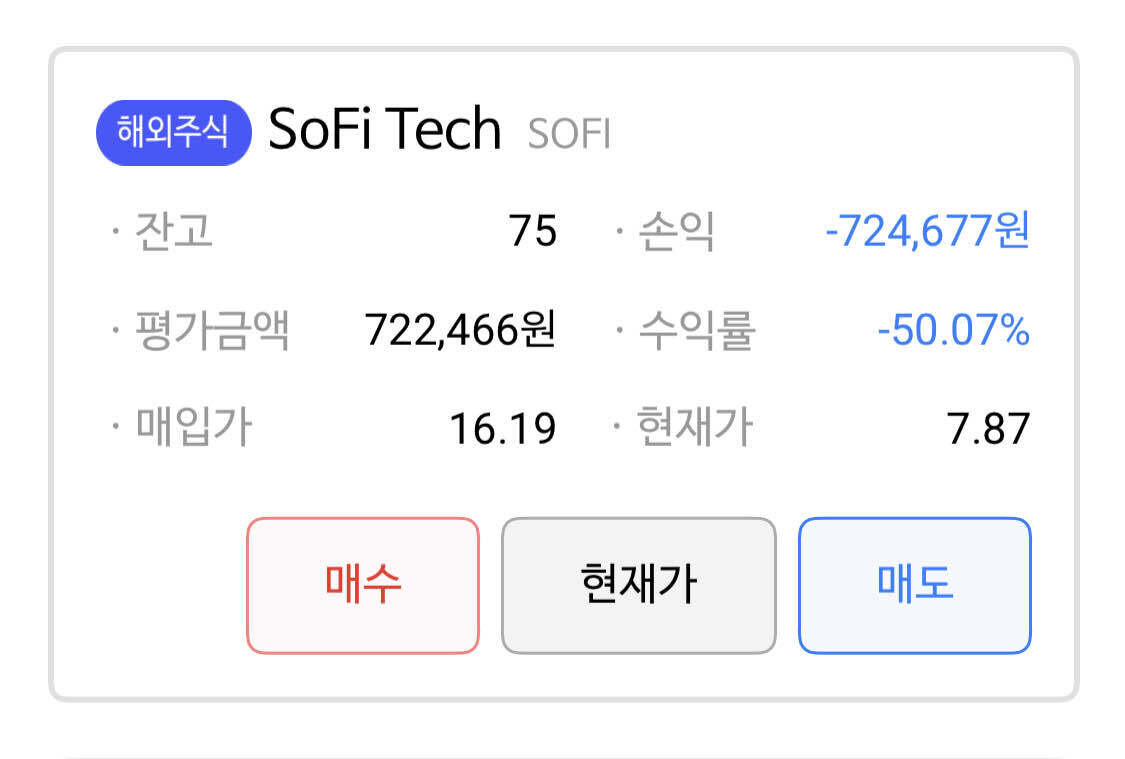Open the SoFi Tech stock title

click(385, 128)
